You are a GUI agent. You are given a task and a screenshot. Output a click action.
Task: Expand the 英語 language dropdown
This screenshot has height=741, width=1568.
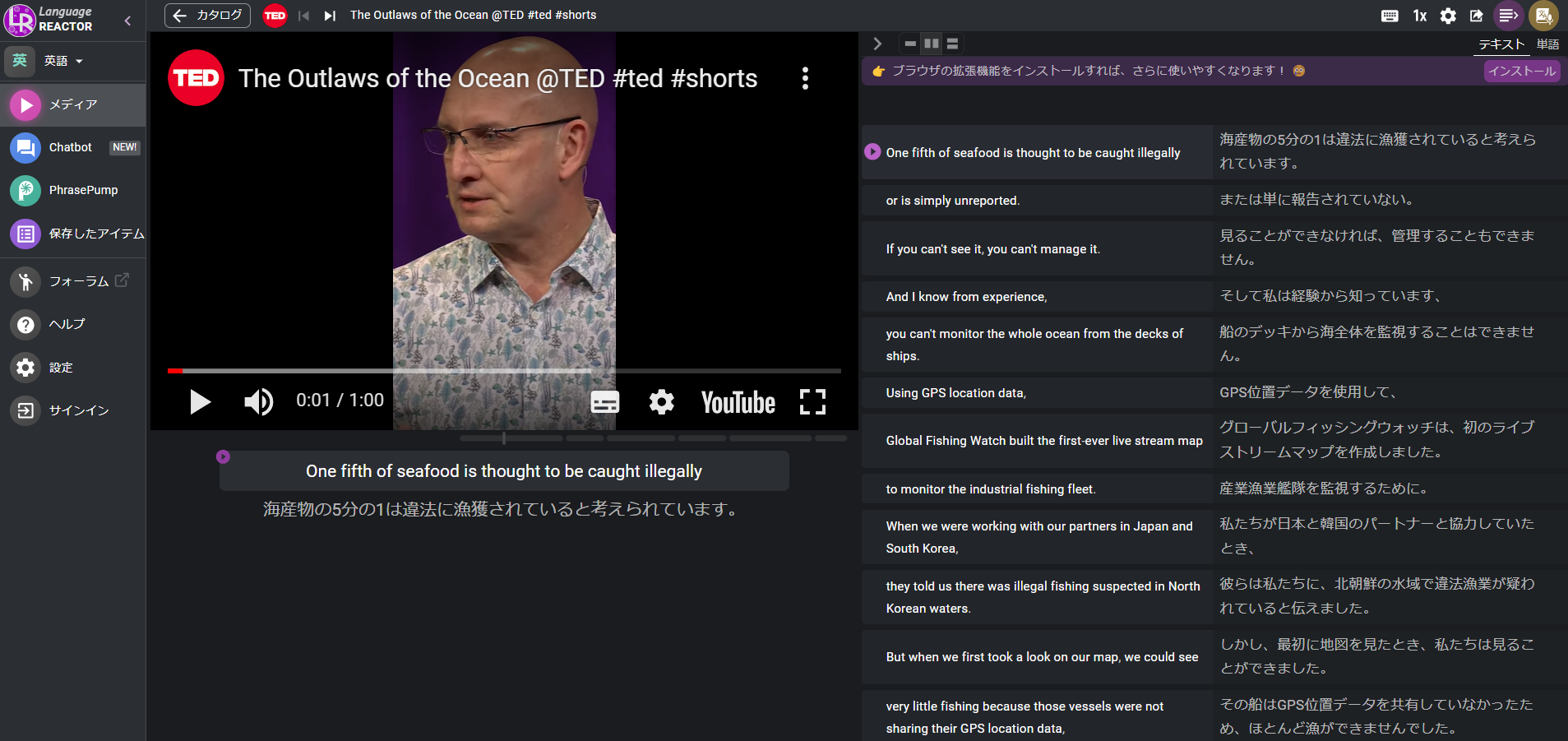point(63,61)
